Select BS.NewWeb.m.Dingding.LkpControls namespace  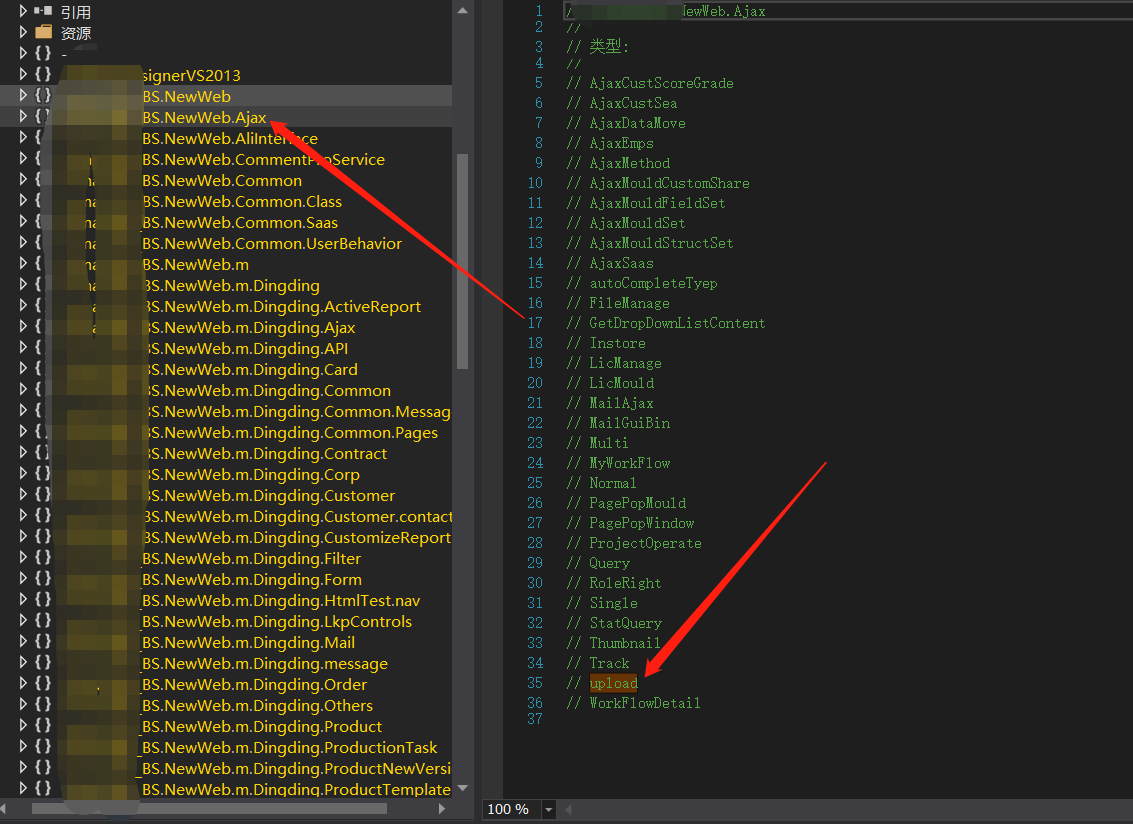[277, 621]
